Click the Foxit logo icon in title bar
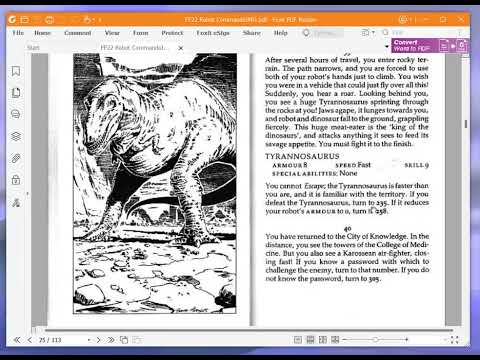 coord(12,20)
